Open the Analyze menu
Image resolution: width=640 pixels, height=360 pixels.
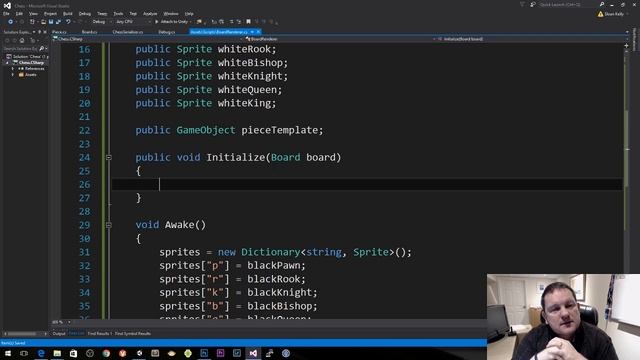[150, 13]
